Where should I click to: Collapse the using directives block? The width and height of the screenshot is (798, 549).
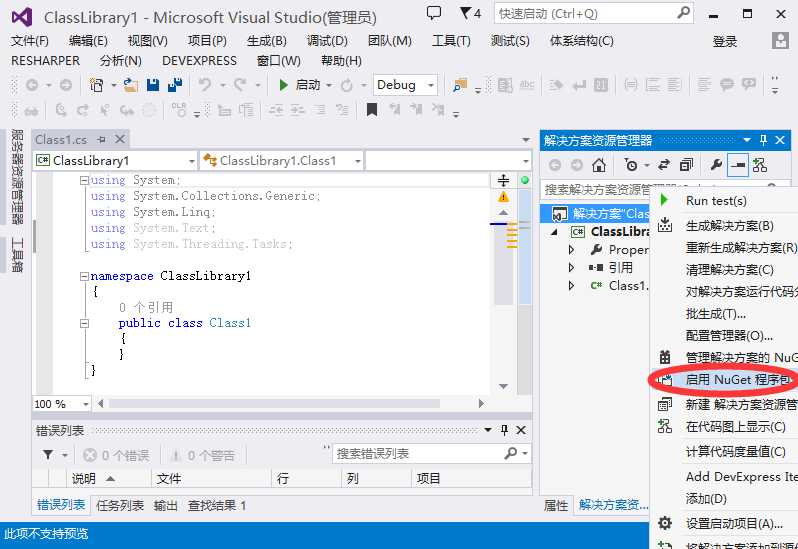tap(84, 180)
